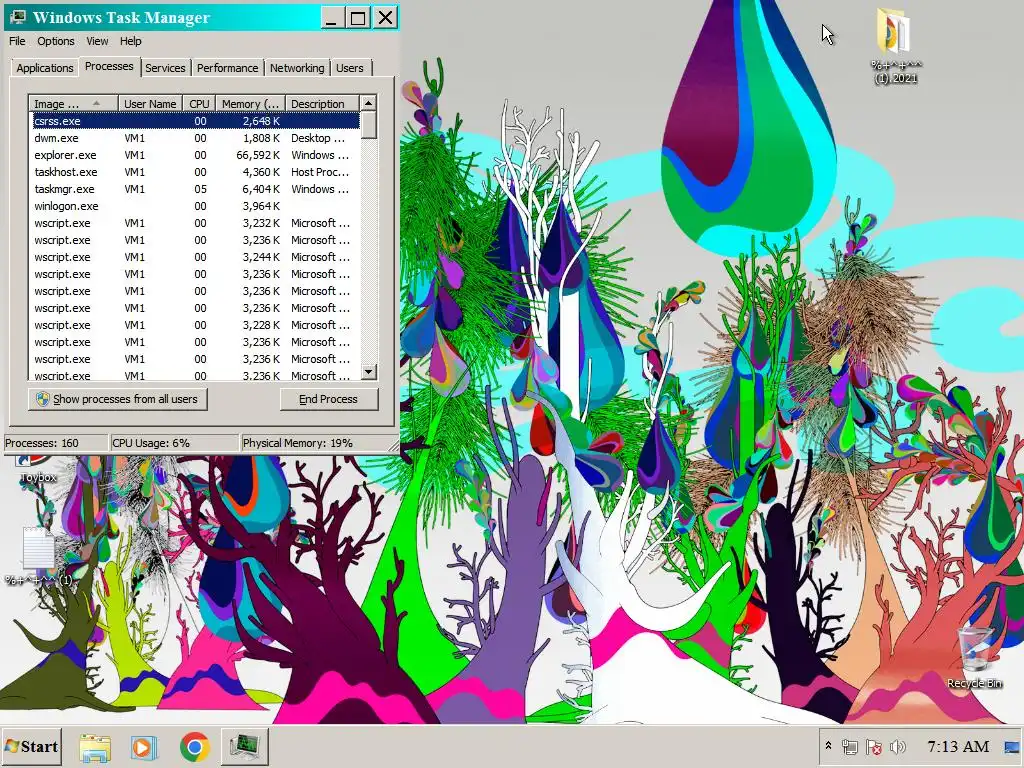Click the CPU Usage: 6% status entry
The image size is (1024, 768).
pyautogui.click(x=174, y=443)
